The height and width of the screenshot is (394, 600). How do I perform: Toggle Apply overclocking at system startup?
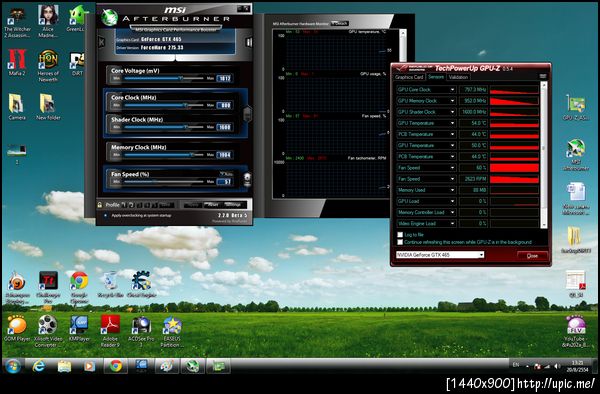(105, 215)
